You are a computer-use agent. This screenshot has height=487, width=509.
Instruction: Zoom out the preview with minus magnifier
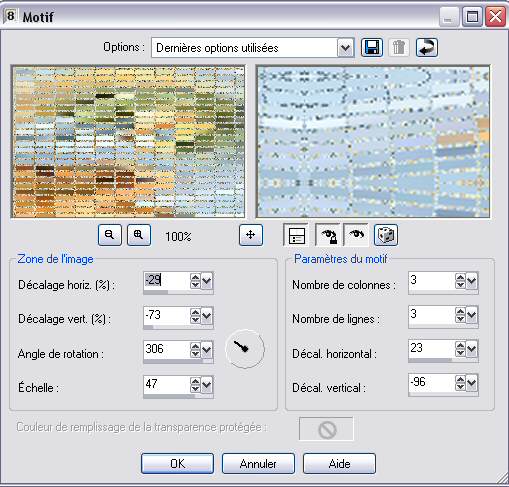click(110, 235)
